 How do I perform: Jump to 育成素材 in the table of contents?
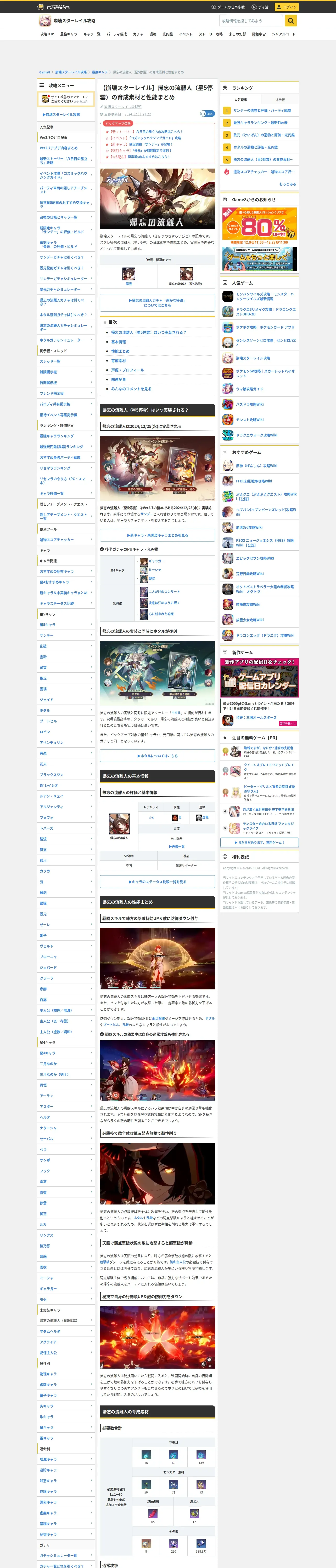click(118, 361)
